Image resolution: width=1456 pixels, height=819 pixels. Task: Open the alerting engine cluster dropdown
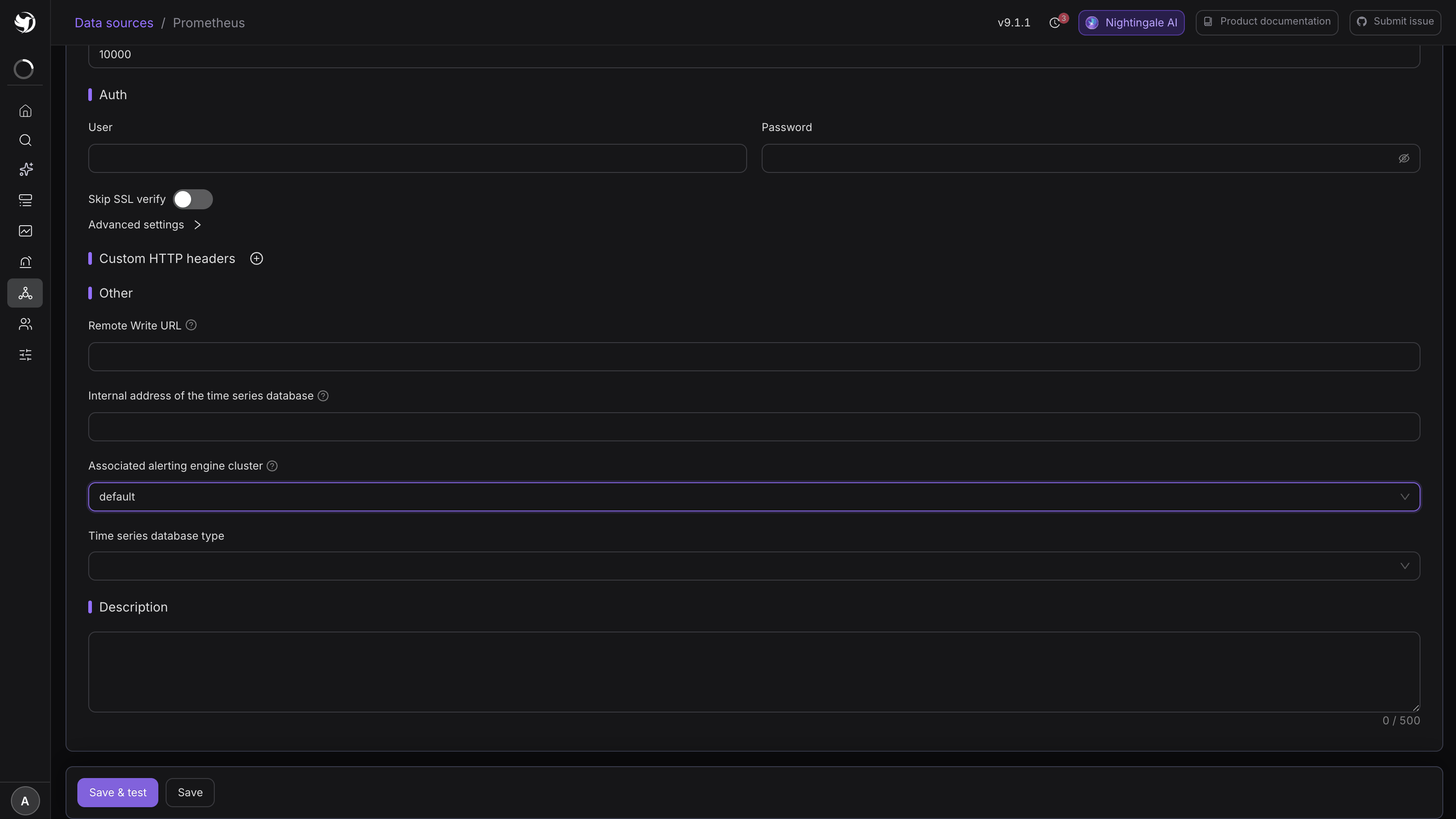click(754, 497)
